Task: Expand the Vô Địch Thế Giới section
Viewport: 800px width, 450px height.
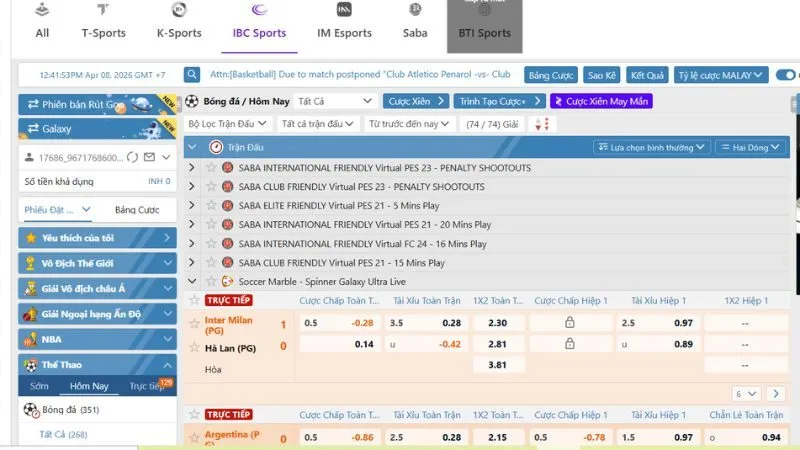Action: click(97, 263)
